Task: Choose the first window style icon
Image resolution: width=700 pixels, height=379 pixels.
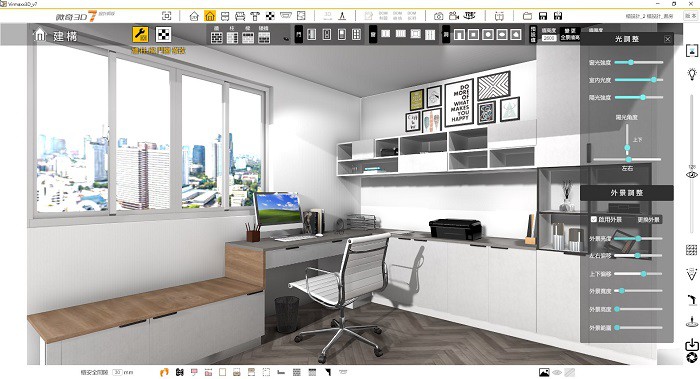Action: click(x=386, y=34)
